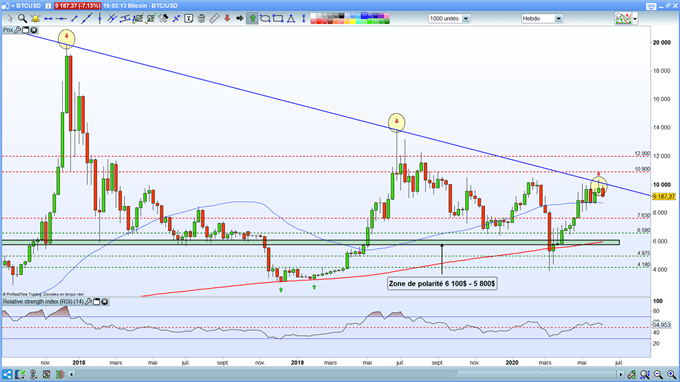Select the ruler measuring tool
Viewport: 680px width, 382px height.
click(214, 19)
